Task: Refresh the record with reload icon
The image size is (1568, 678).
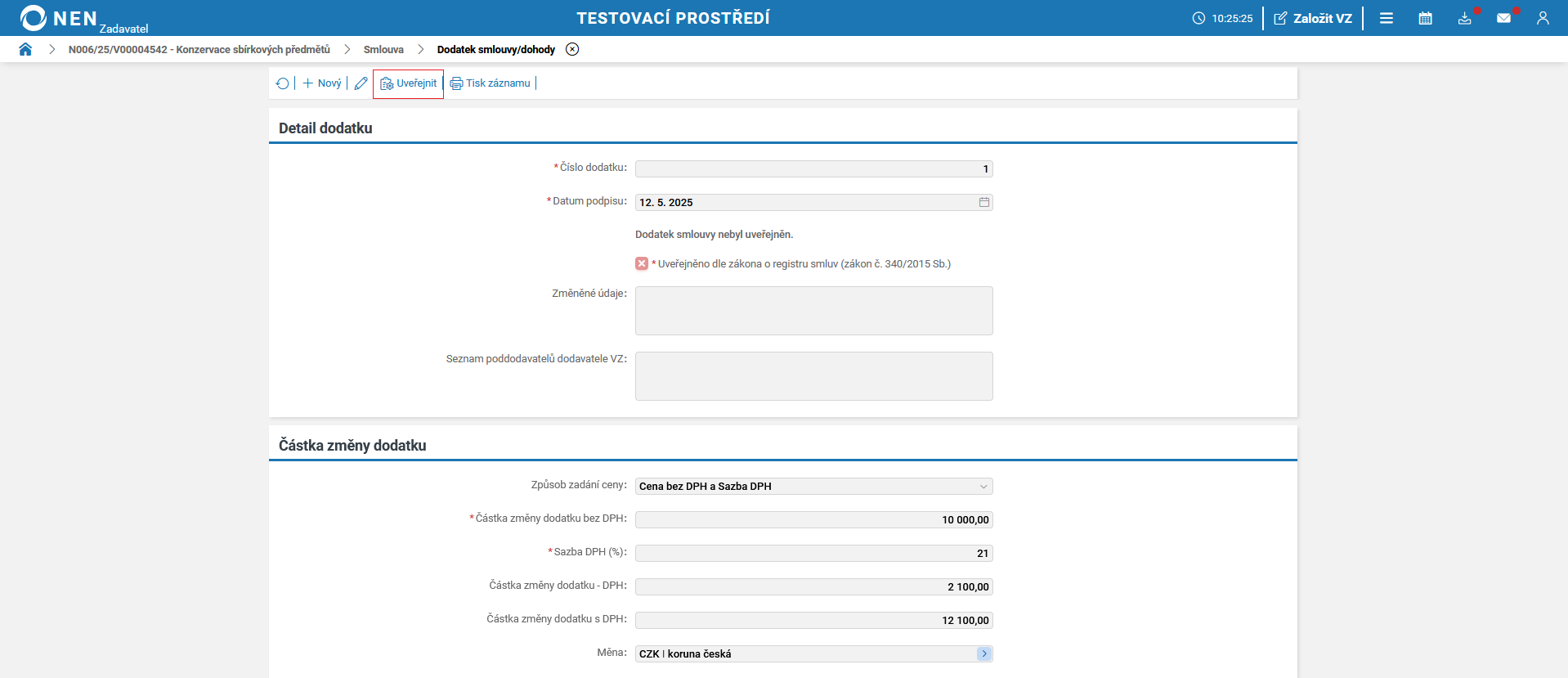Action: pyautogui.click(x=283, y=83)
